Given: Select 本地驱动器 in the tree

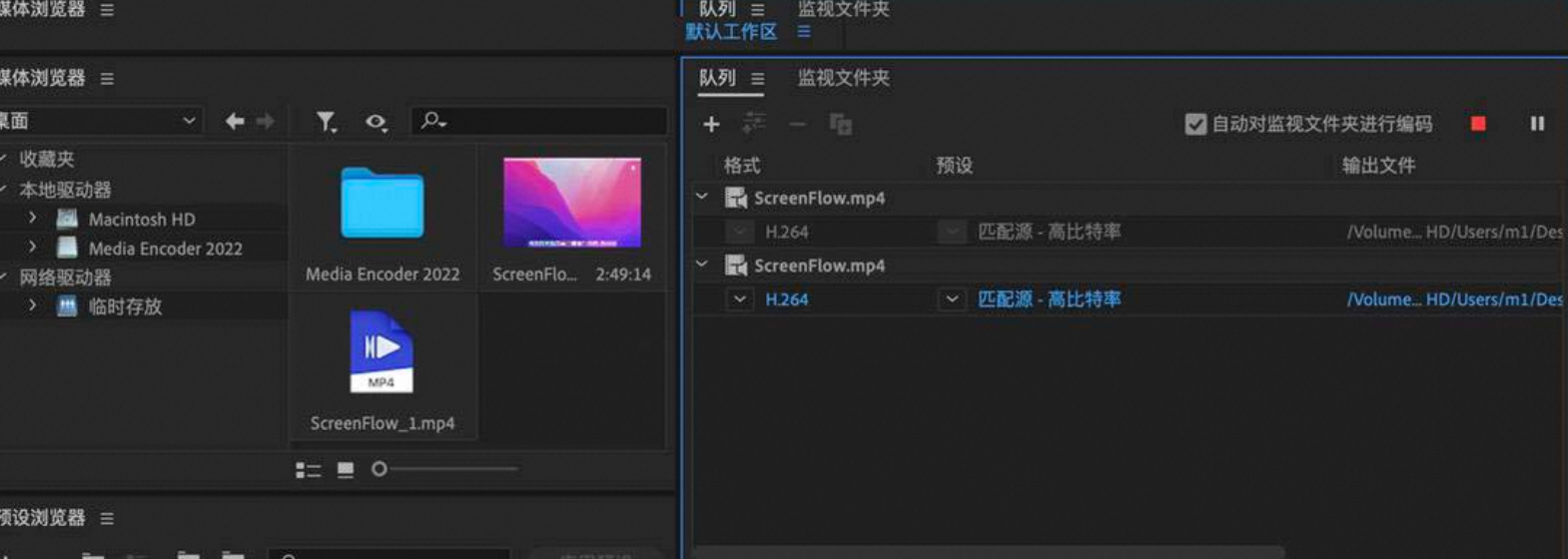Looking at the screenshot, I should coord(65,190).
